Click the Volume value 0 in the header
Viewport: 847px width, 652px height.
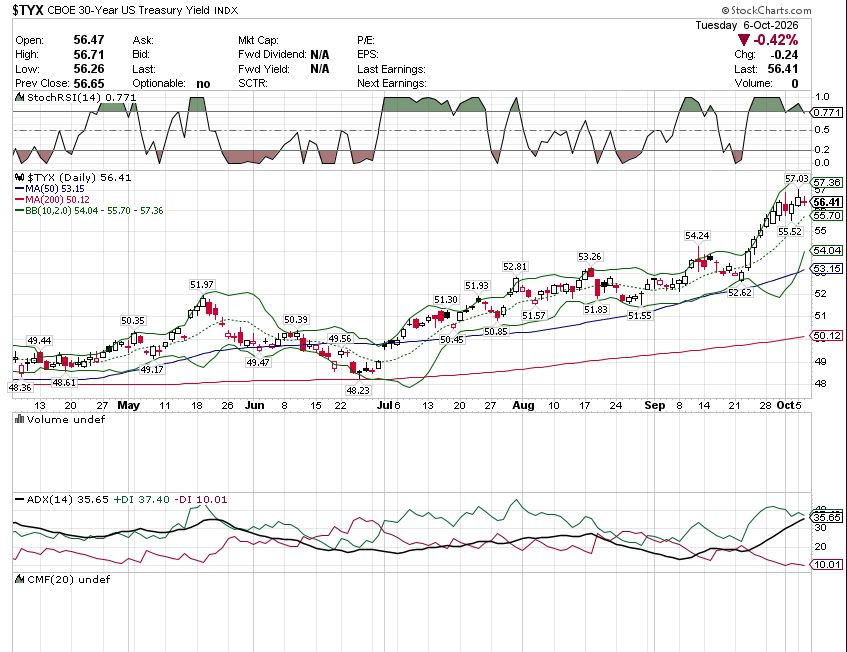(x=795, y=84)
